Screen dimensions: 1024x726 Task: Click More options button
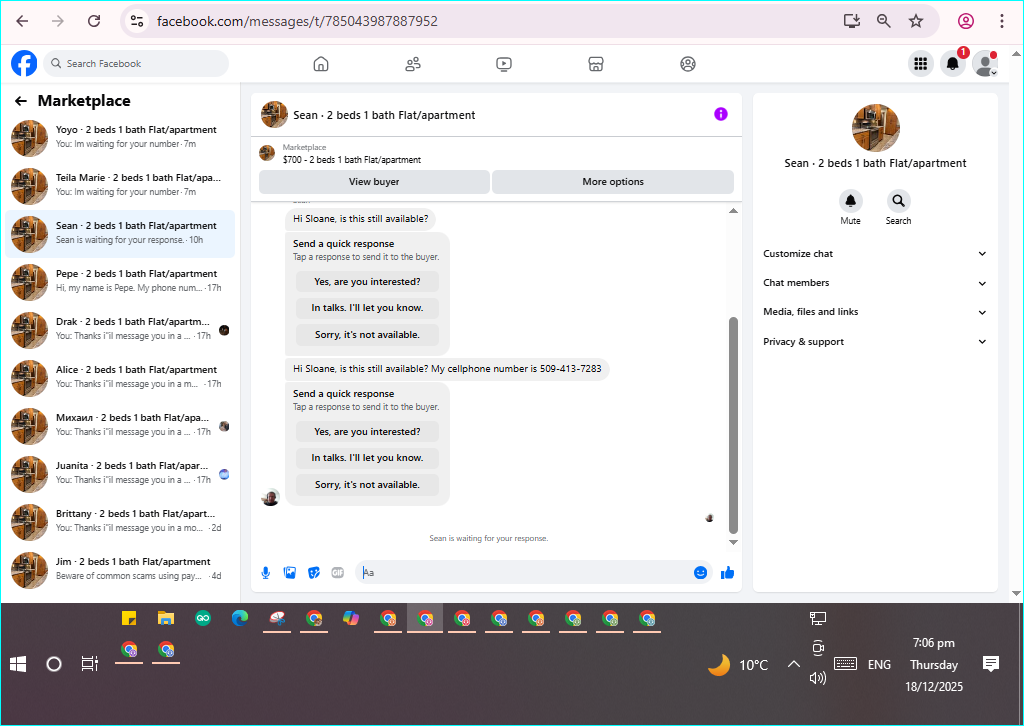click(613, 182)
